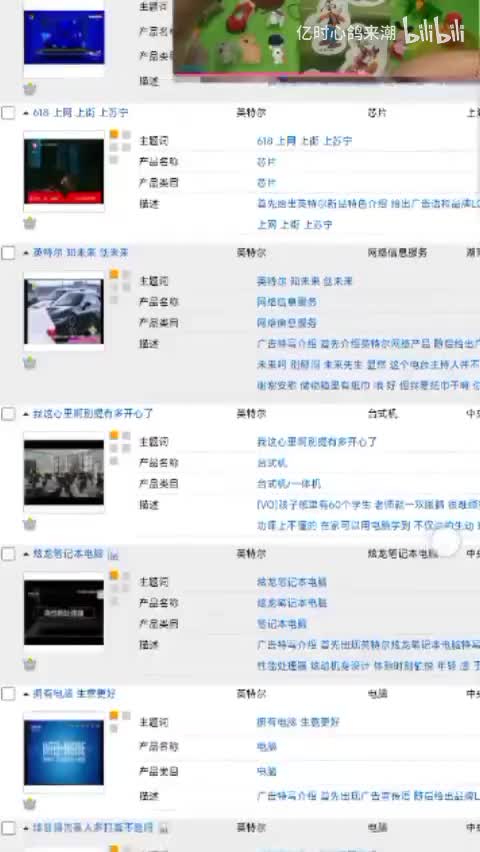This screenshot has width=480, height=852.
Task: Click orange rating square beside 618 thumbnail
Action: [114, 134]
